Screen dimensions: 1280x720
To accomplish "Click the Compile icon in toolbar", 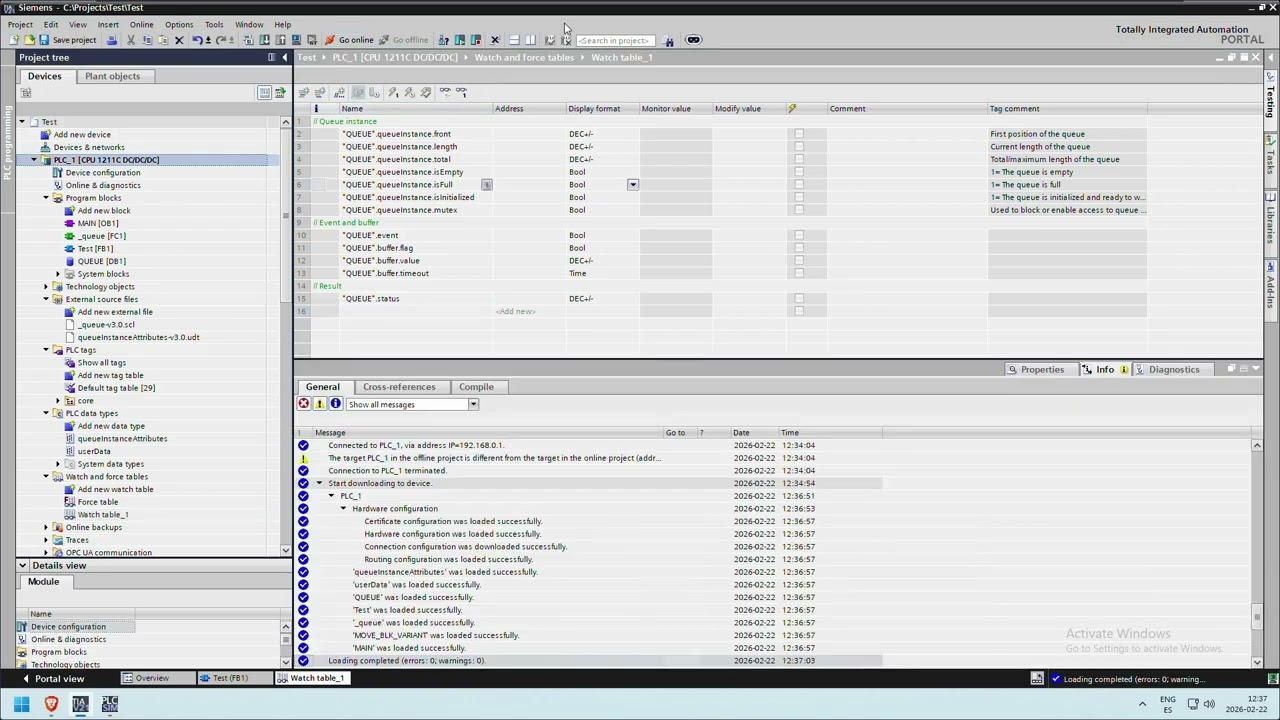I will [x=248, y=40].
